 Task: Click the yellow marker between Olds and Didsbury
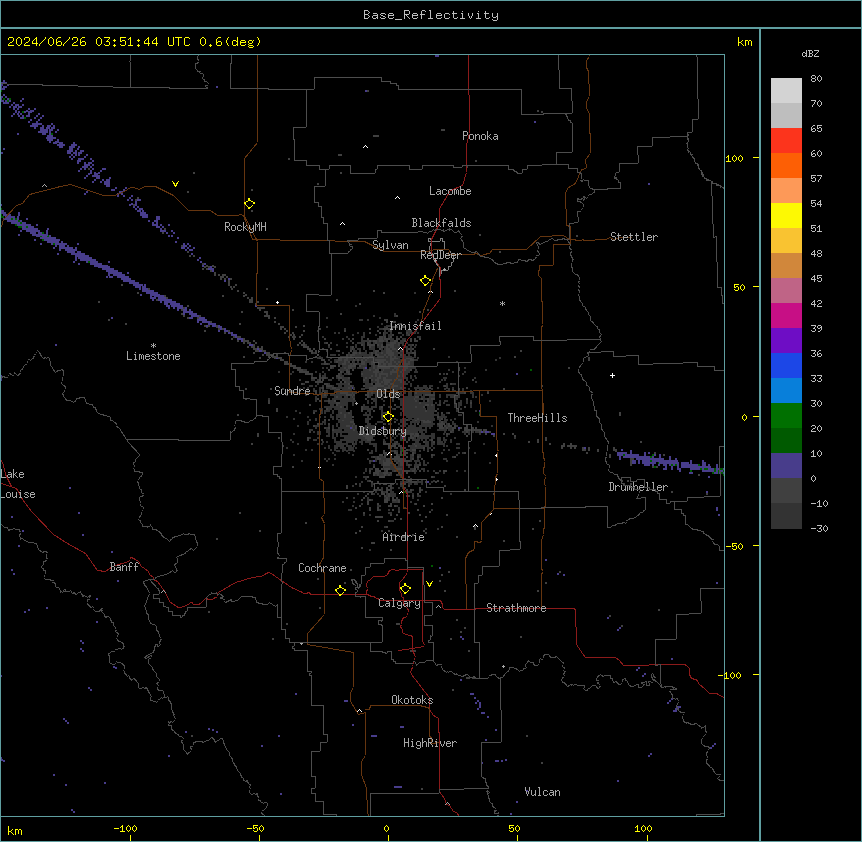[388, 417]
